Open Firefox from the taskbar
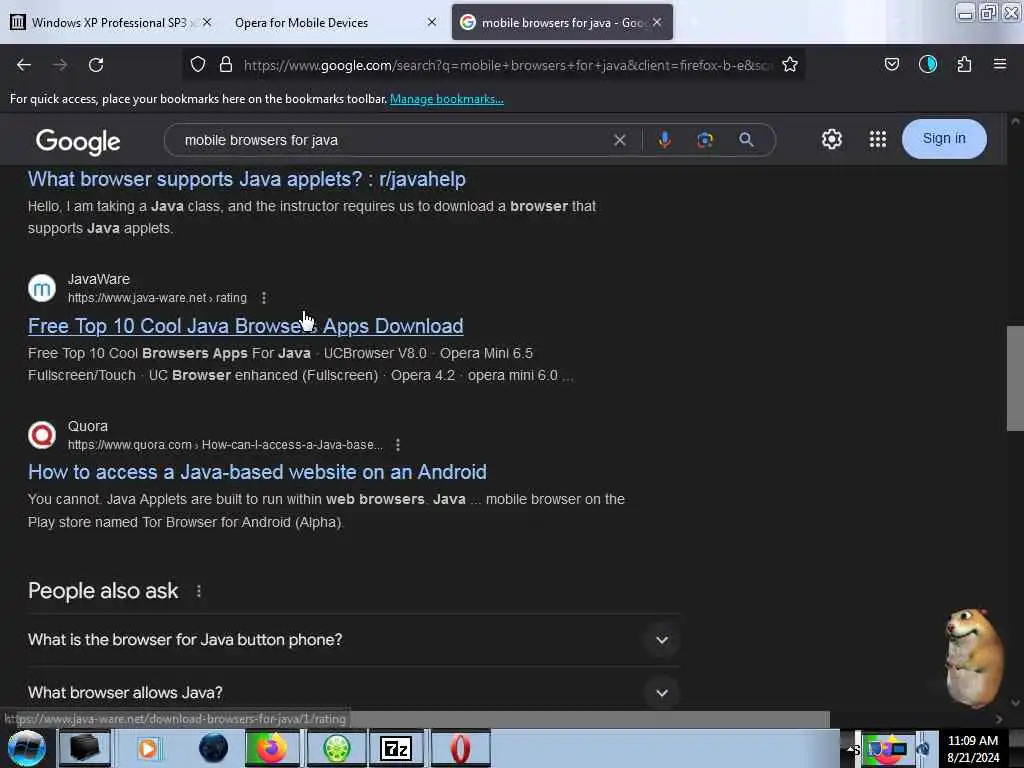This screenshot has width=1024, height=768. [x=271, y=748]
